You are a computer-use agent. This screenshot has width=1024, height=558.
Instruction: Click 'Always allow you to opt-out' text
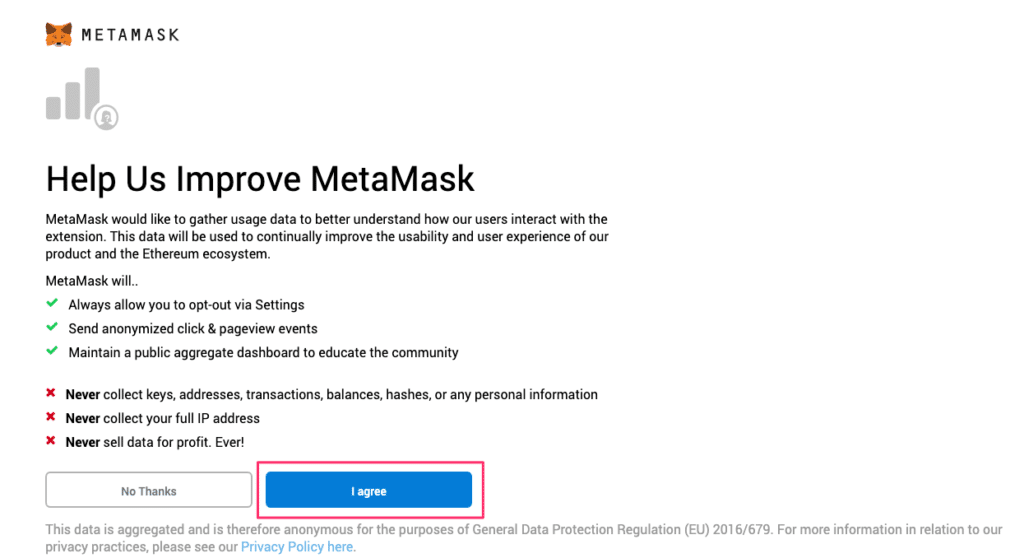[x=186, y=304]
